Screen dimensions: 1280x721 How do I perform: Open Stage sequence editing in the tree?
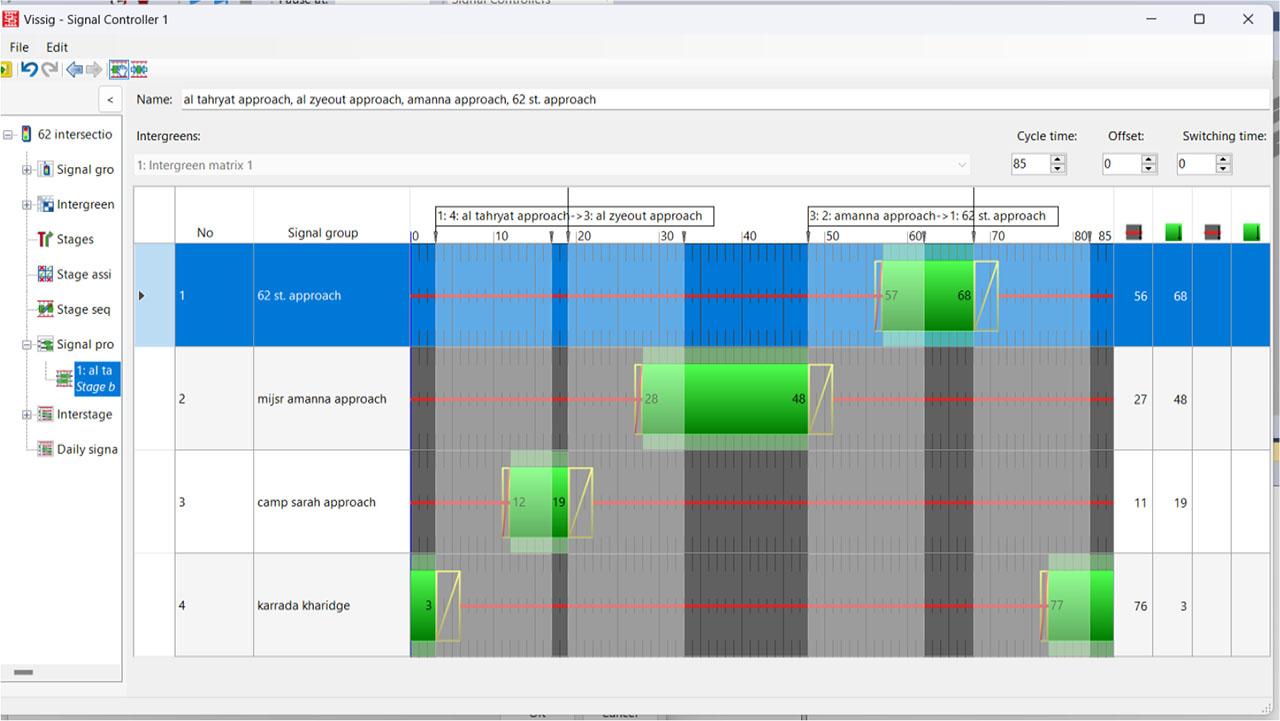[x=45, y=309]
